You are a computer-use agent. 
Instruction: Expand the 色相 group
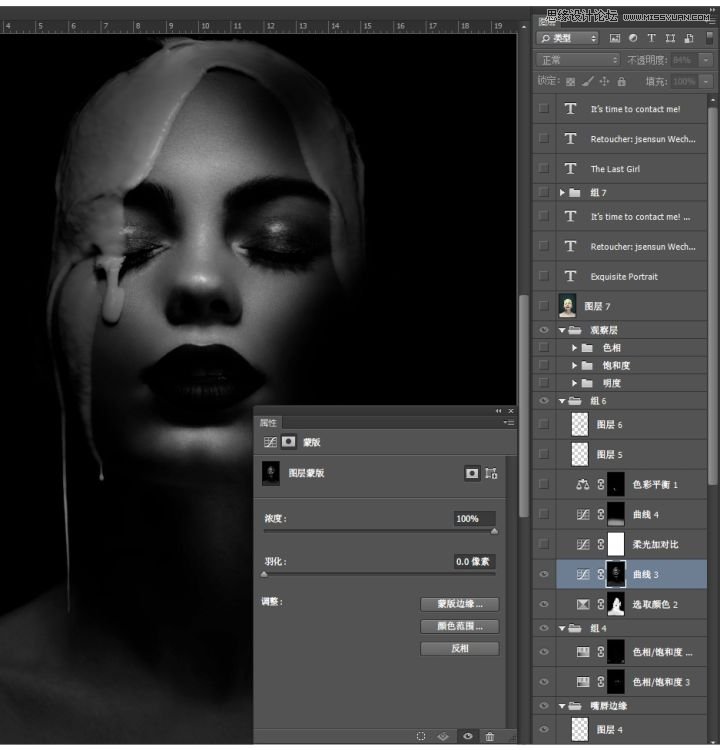coord(574,348)
